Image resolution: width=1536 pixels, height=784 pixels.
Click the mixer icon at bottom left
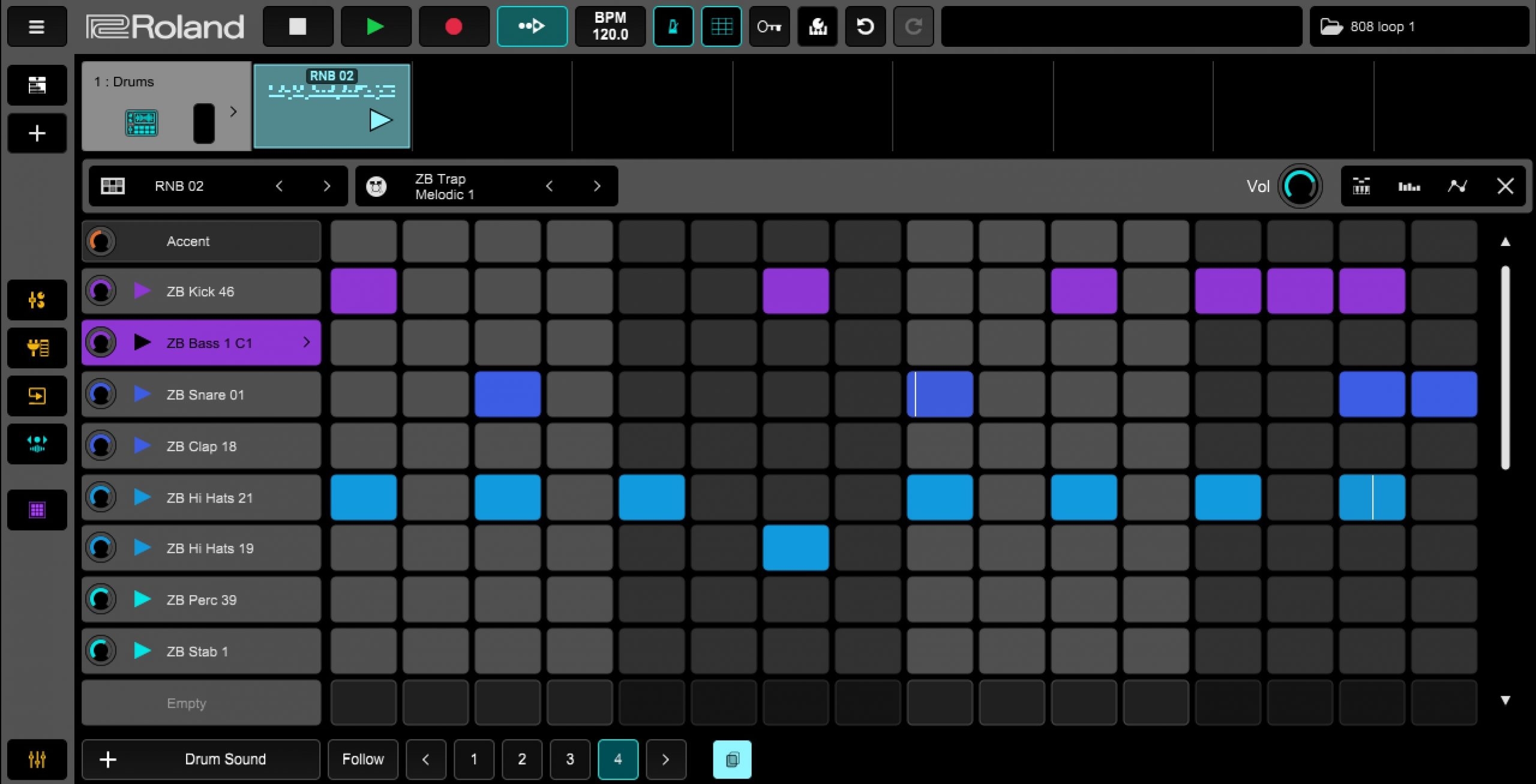(x=37, y=759)
